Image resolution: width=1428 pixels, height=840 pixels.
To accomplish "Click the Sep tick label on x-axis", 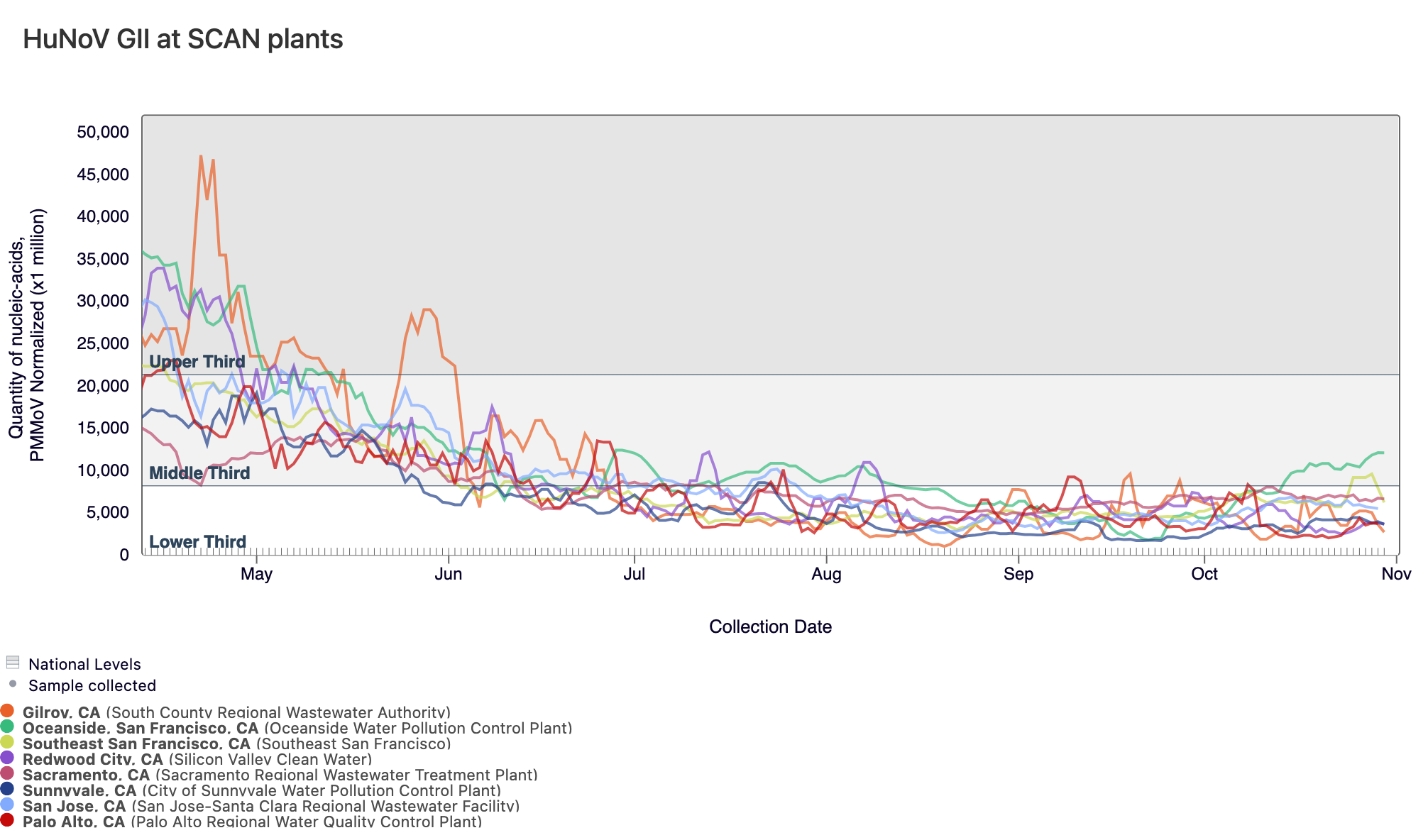I will (1018, 574).
